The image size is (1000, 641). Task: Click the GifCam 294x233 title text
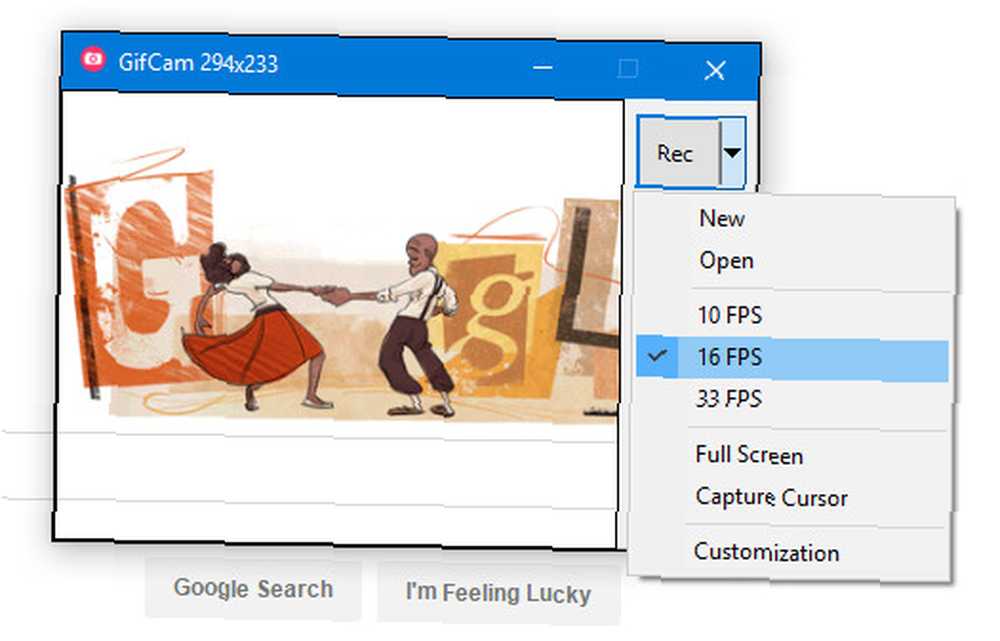(198, 63)
